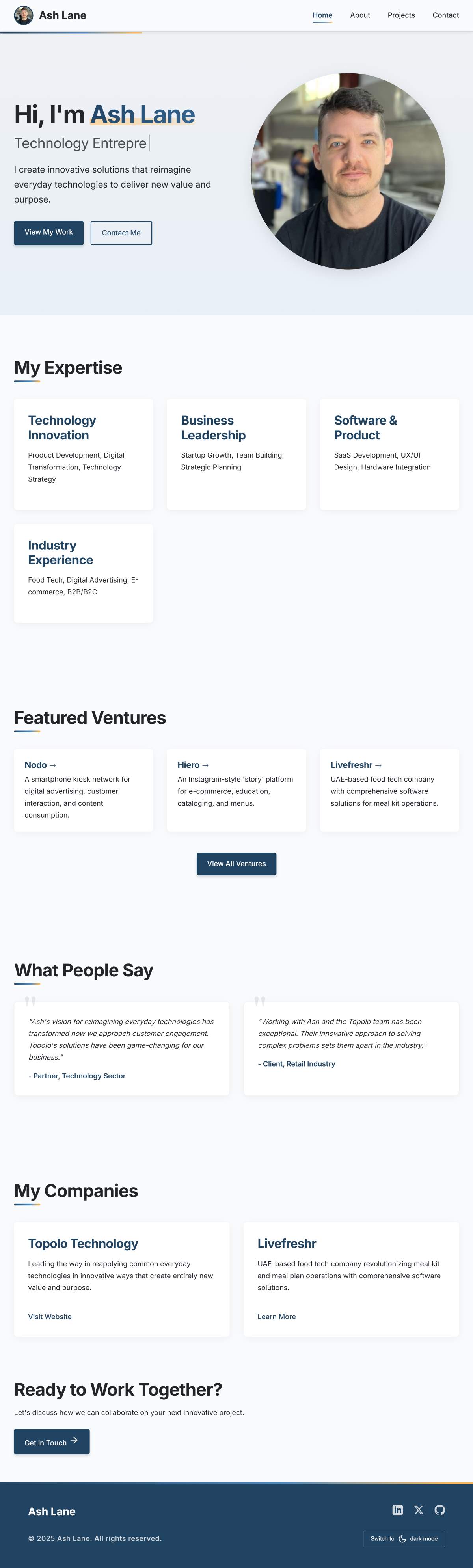473x1568 pixels.
Task: Click the Get in Touch button
Action: pyautogui.click(x=51, y=1441)
